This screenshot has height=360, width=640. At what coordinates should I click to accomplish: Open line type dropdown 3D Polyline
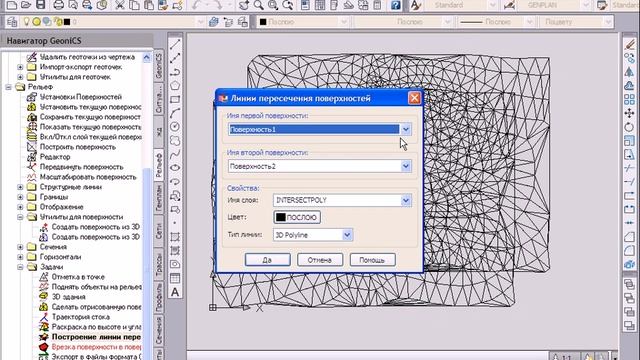click(347, 235)
